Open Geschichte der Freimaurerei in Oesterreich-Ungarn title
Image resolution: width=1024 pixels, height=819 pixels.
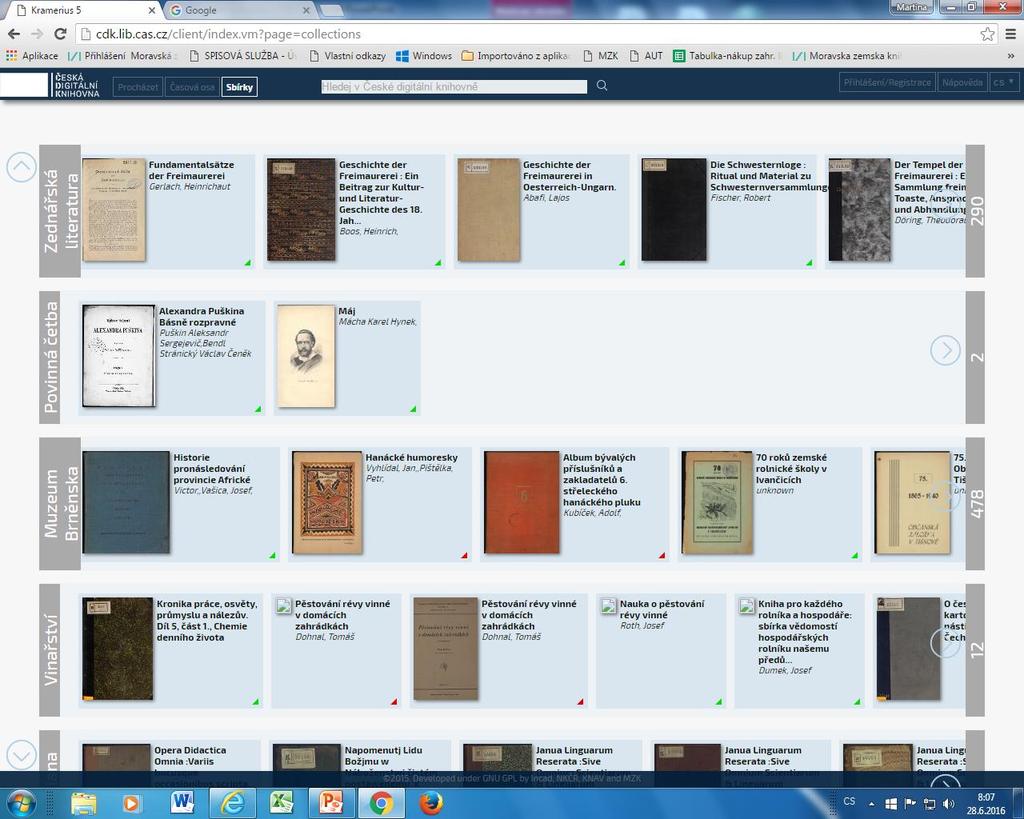click(x=569, y=176)
